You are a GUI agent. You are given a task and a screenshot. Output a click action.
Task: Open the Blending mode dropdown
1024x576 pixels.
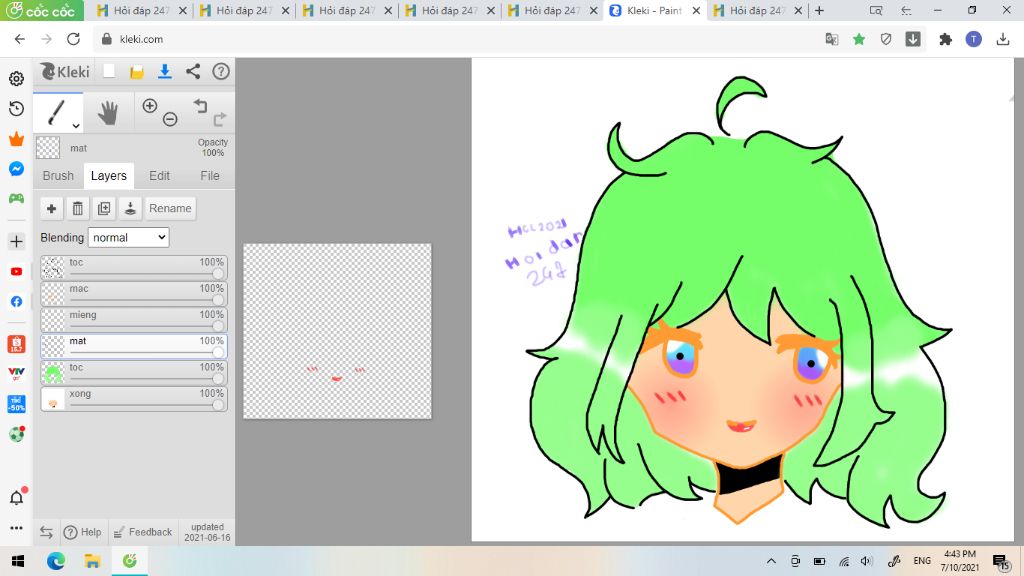pos(129,238)
